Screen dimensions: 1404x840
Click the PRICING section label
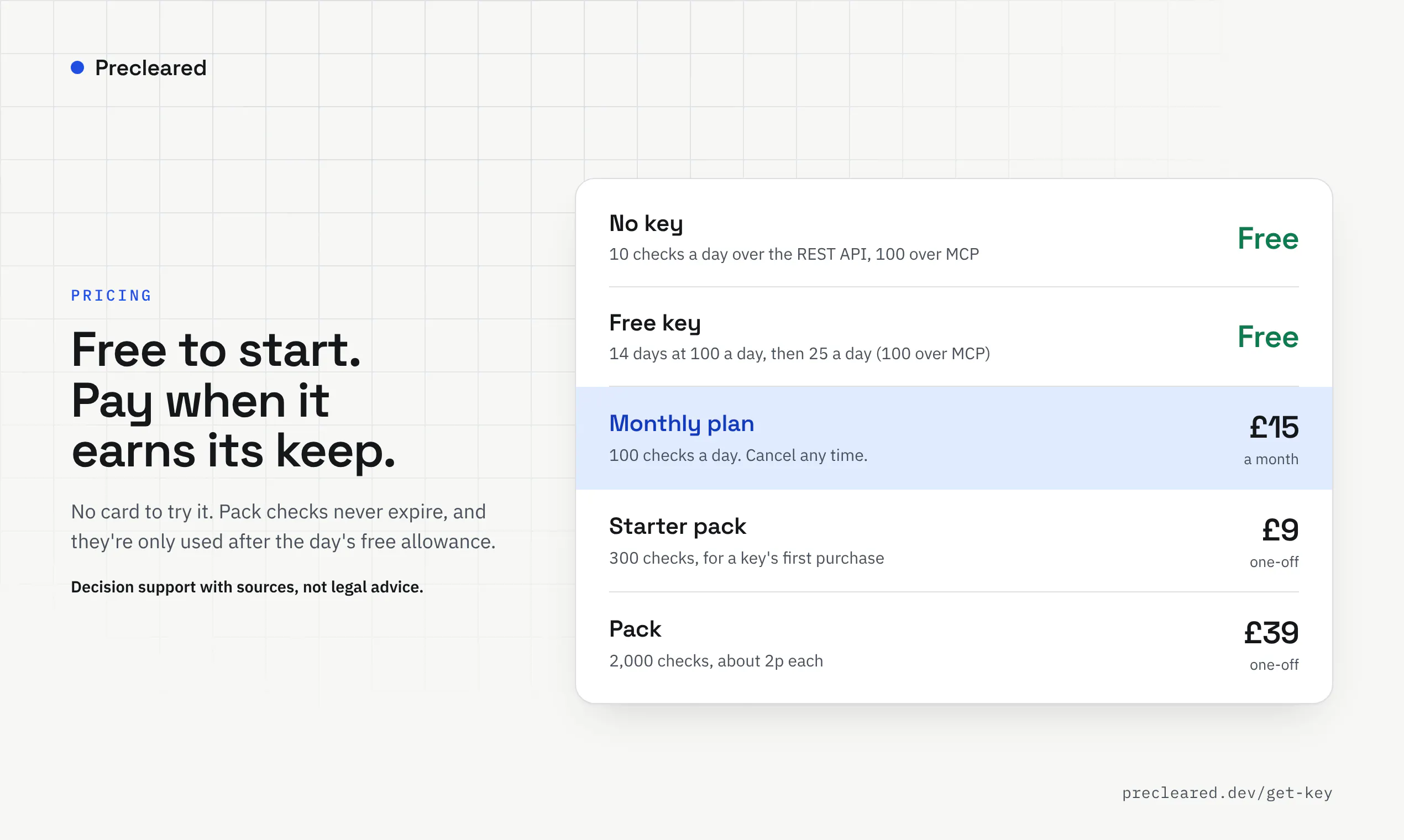tap(112, 296)
